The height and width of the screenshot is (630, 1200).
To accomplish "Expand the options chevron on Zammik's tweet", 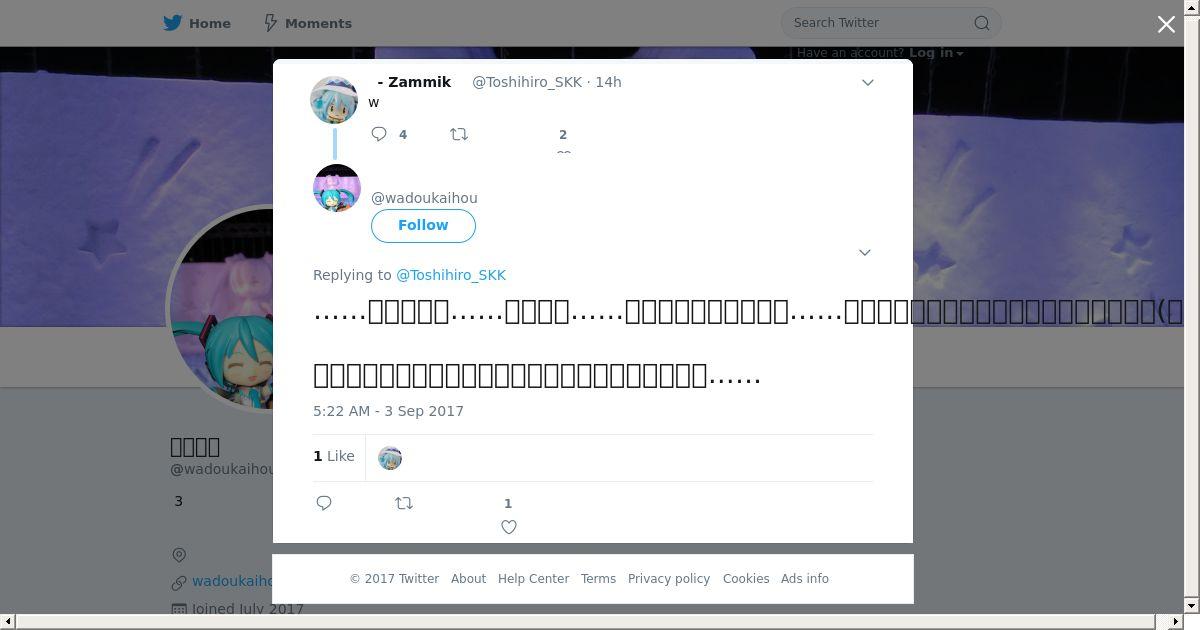I will pos(868,82).
